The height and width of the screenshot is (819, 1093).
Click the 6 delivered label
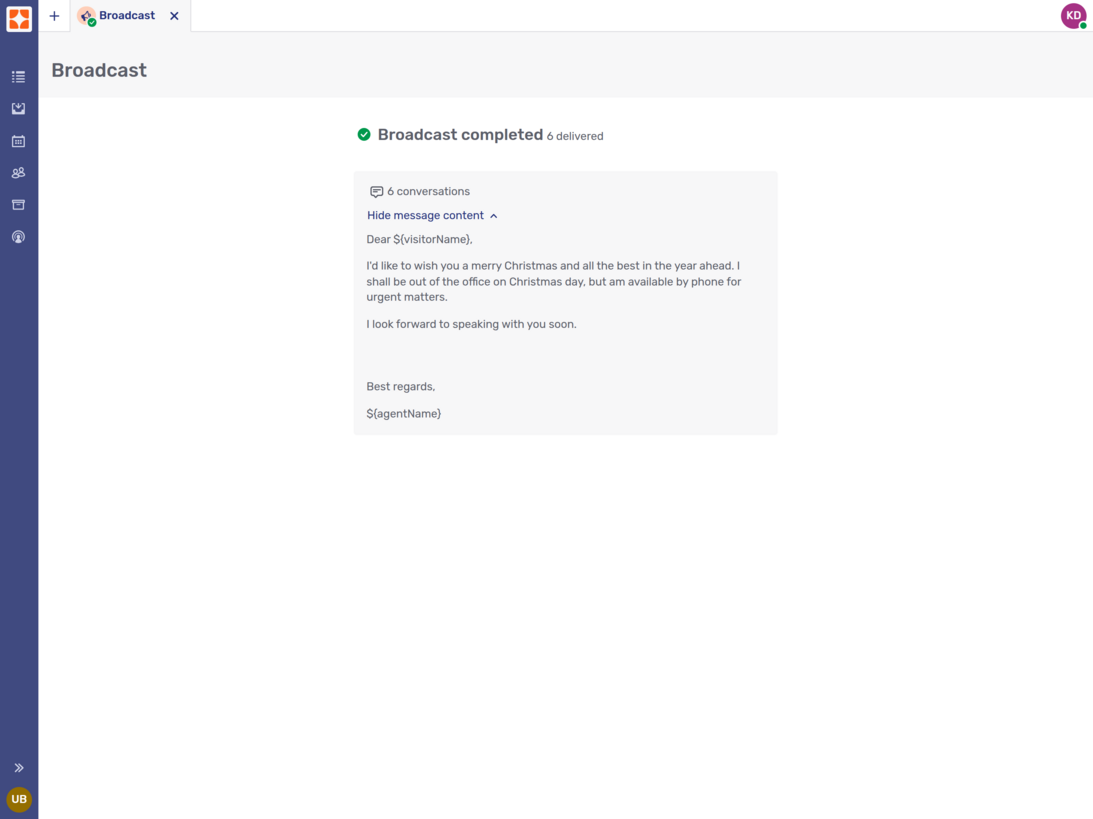(x=575, y=136)
